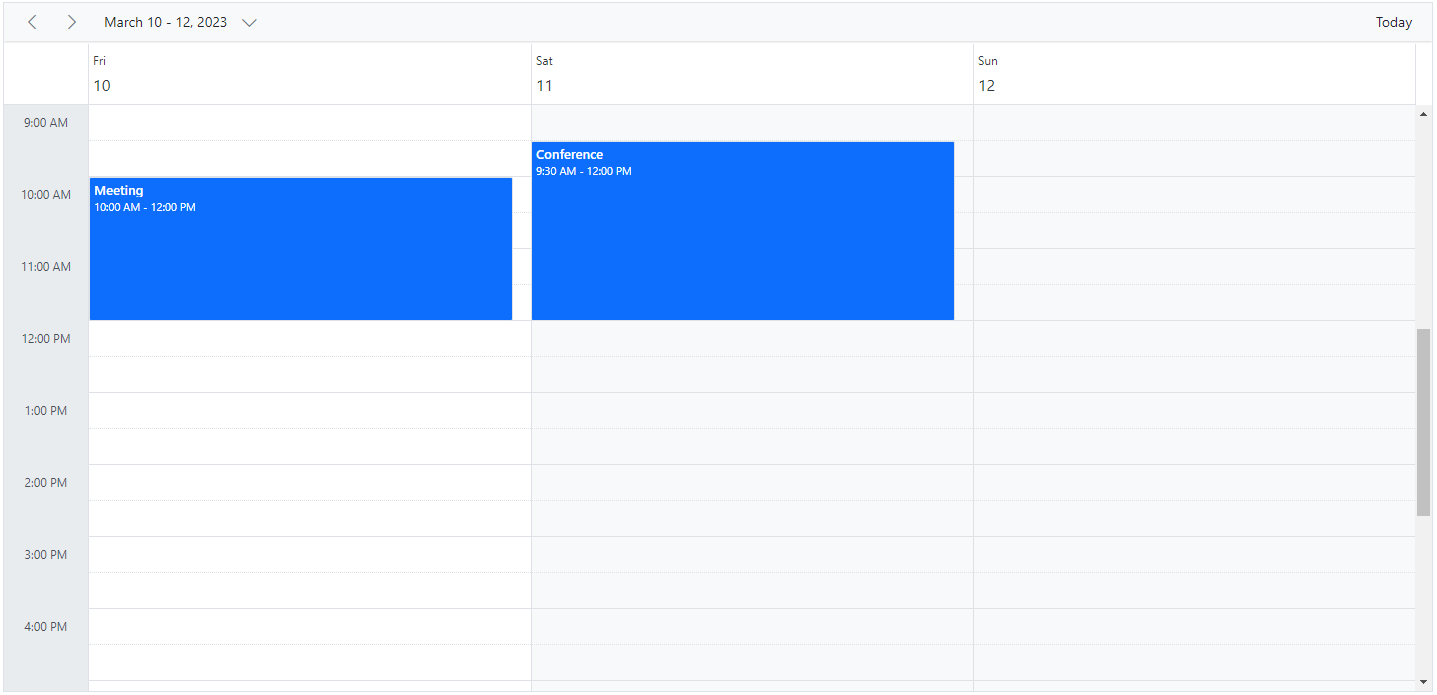Click the 10:00 AM - 12:00 PM meeting time text
The image size is (1437, 695).
click(145, 207)
